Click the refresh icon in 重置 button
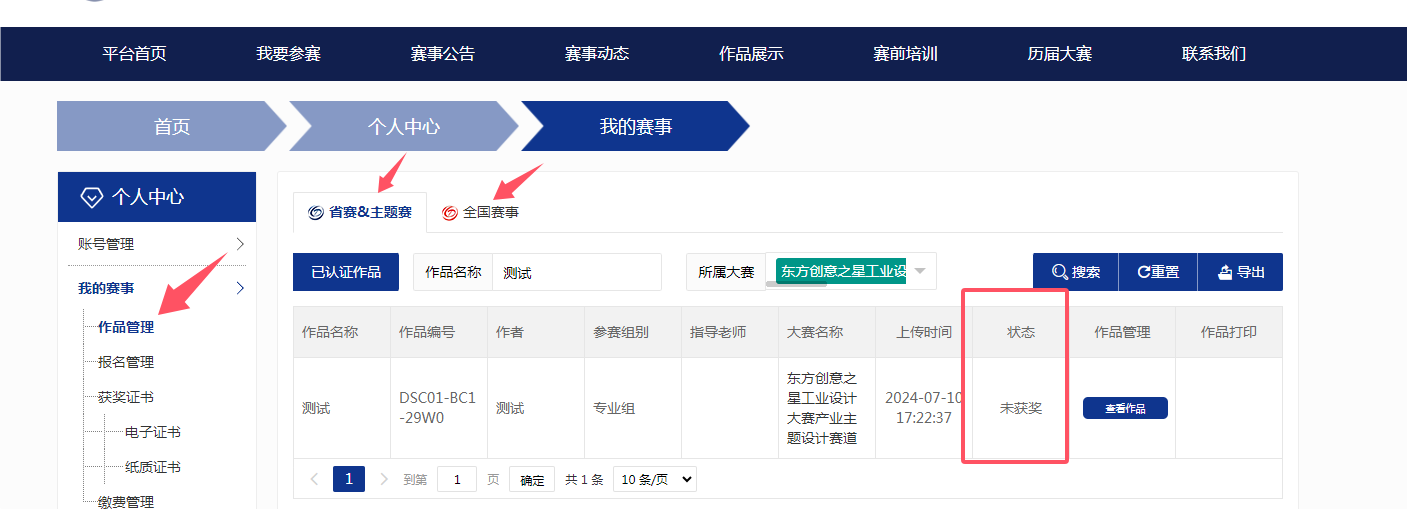Viewport: 1407px width, 509px height. coord(1143,272)
